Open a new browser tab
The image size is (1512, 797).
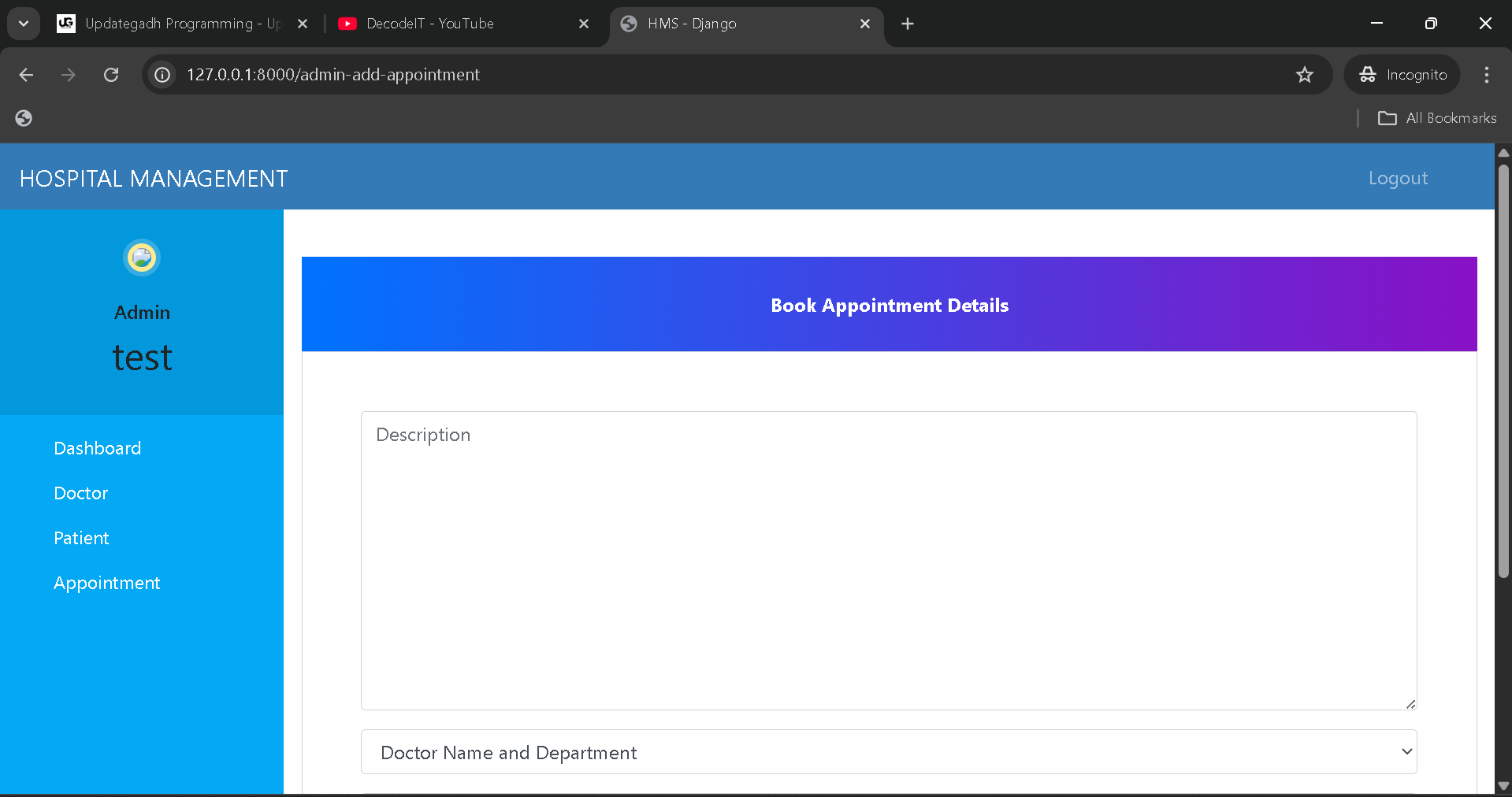908,24
